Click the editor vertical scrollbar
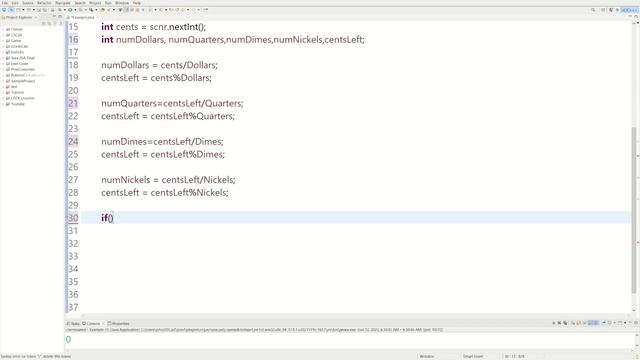The width and height of the screenshot is (640, 360). click(x=633, y=210)
